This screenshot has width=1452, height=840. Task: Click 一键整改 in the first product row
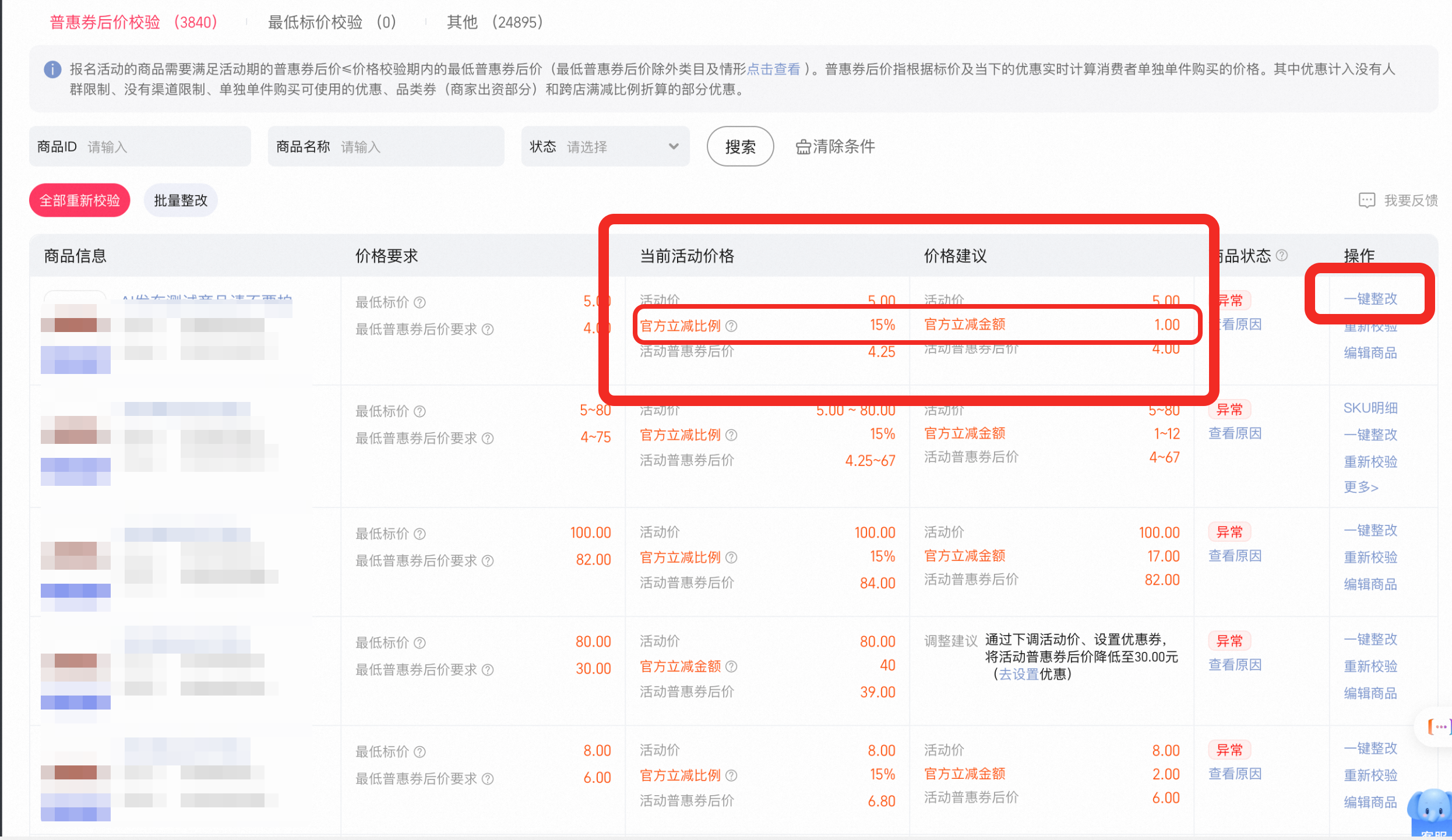click(x=1370, y=299)
